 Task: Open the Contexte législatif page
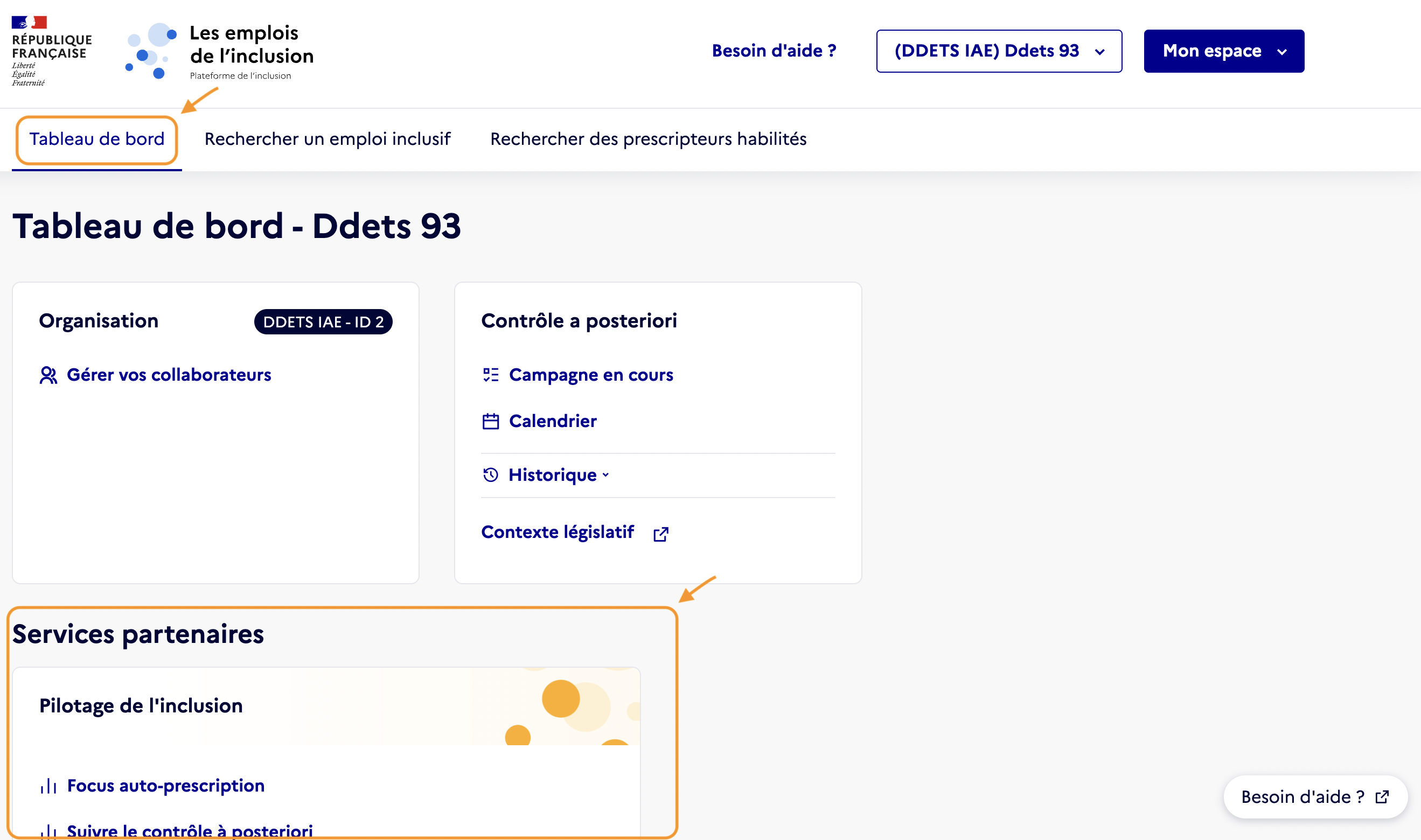[558, 532]
